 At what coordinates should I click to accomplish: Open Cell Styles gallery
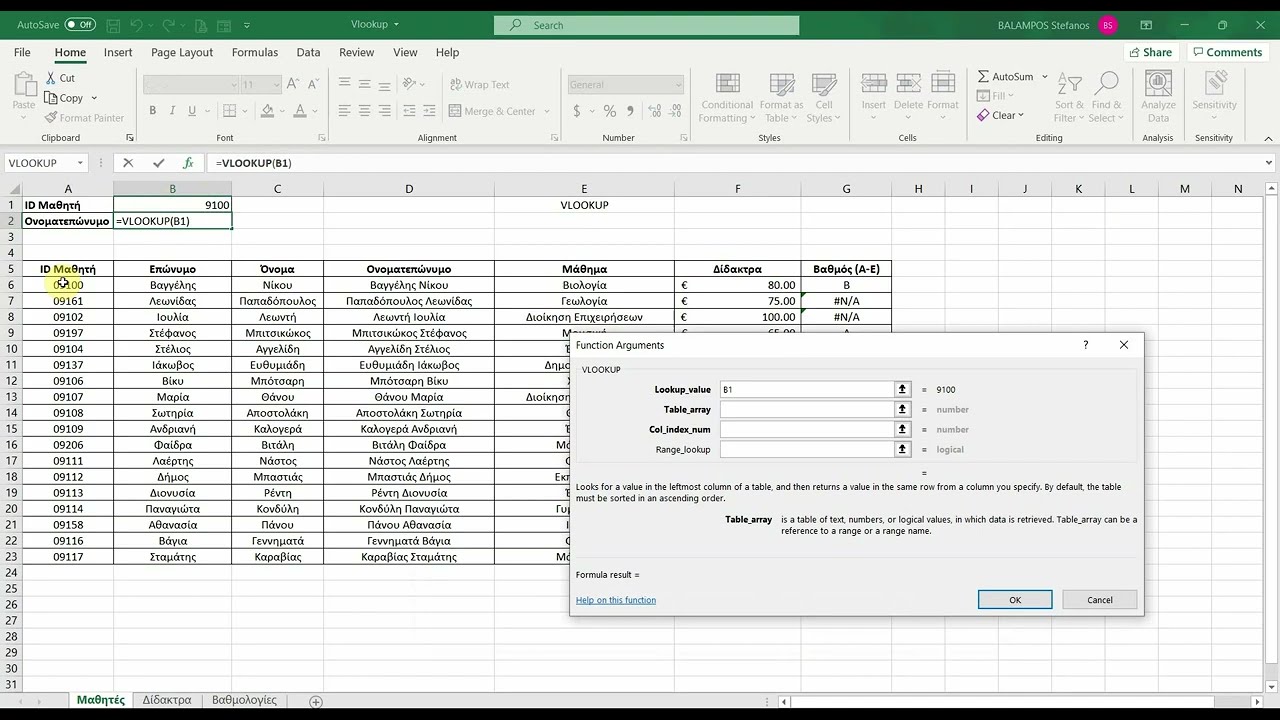(x=824, y=98)
